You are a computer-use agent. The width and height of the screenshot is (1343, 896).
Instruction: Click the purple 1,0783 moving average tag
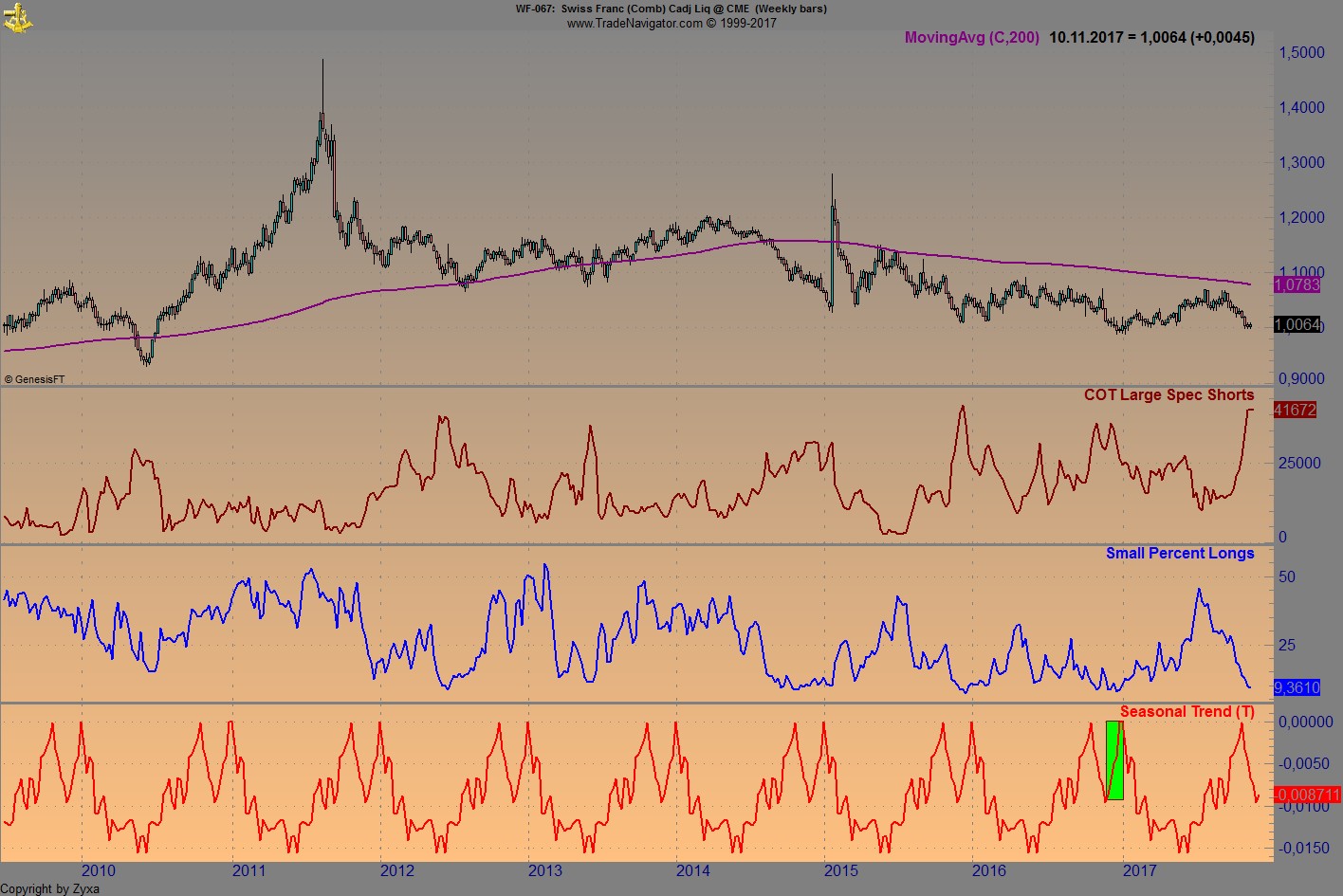point(1297,284)
